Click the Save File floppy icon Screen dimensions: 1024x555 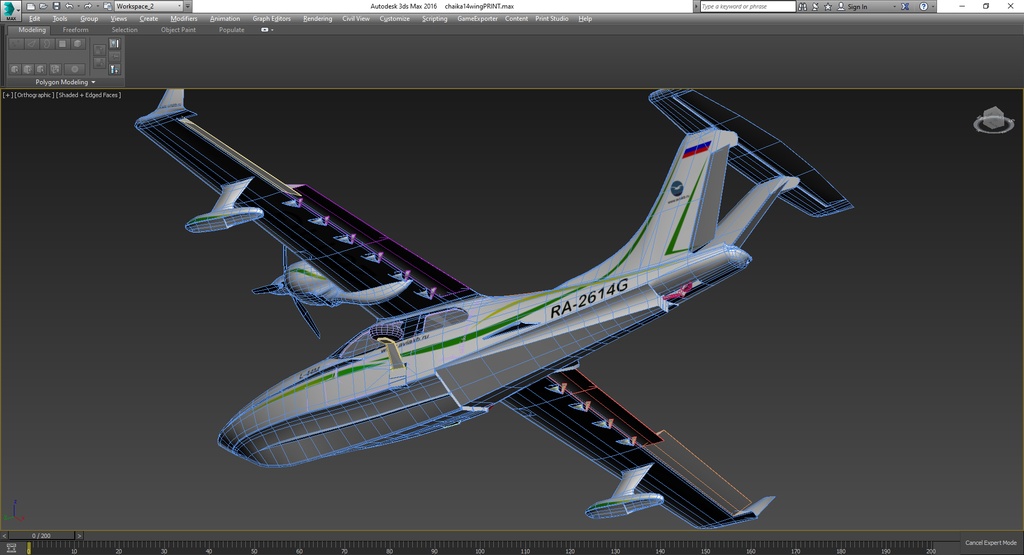click(56, 6)
